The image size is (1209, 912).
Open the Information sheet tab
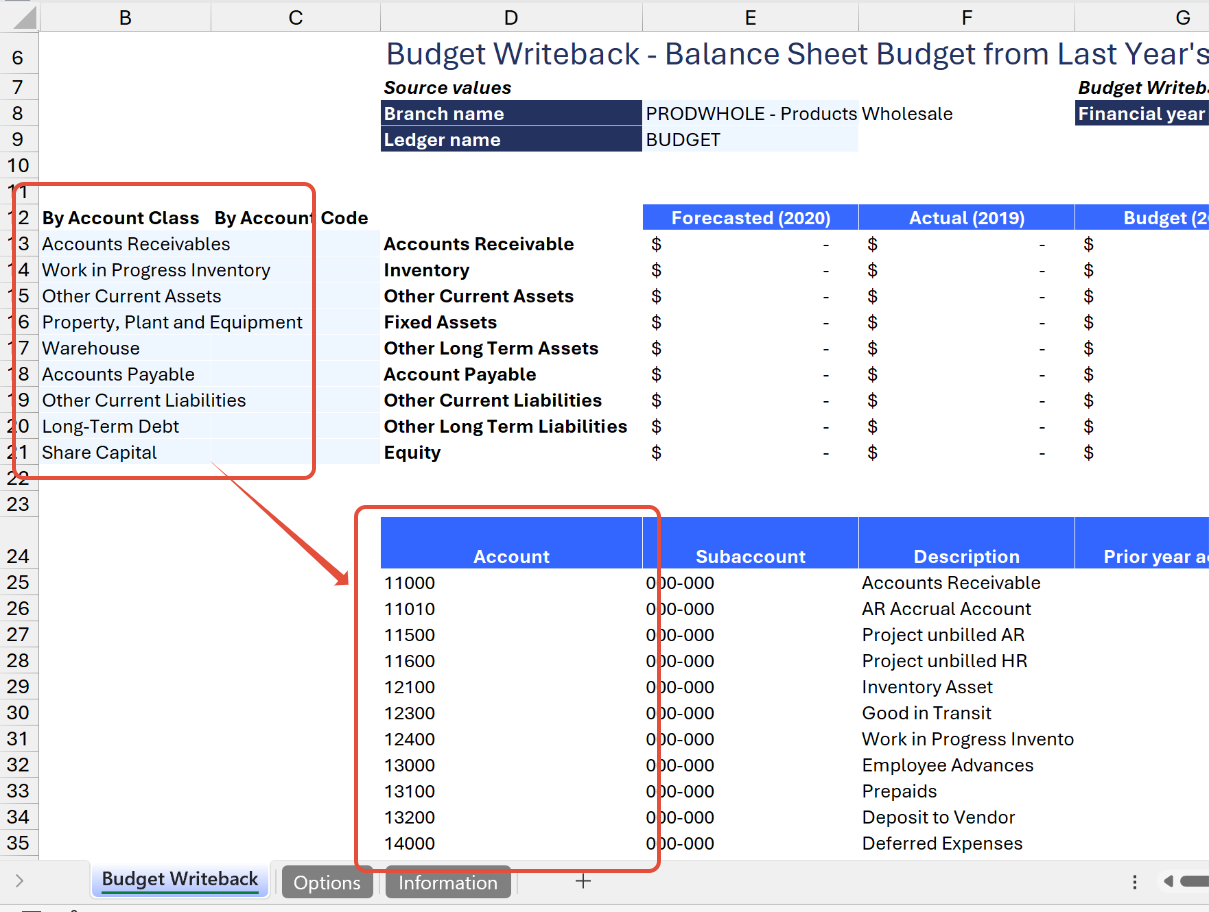coord(448,882)
